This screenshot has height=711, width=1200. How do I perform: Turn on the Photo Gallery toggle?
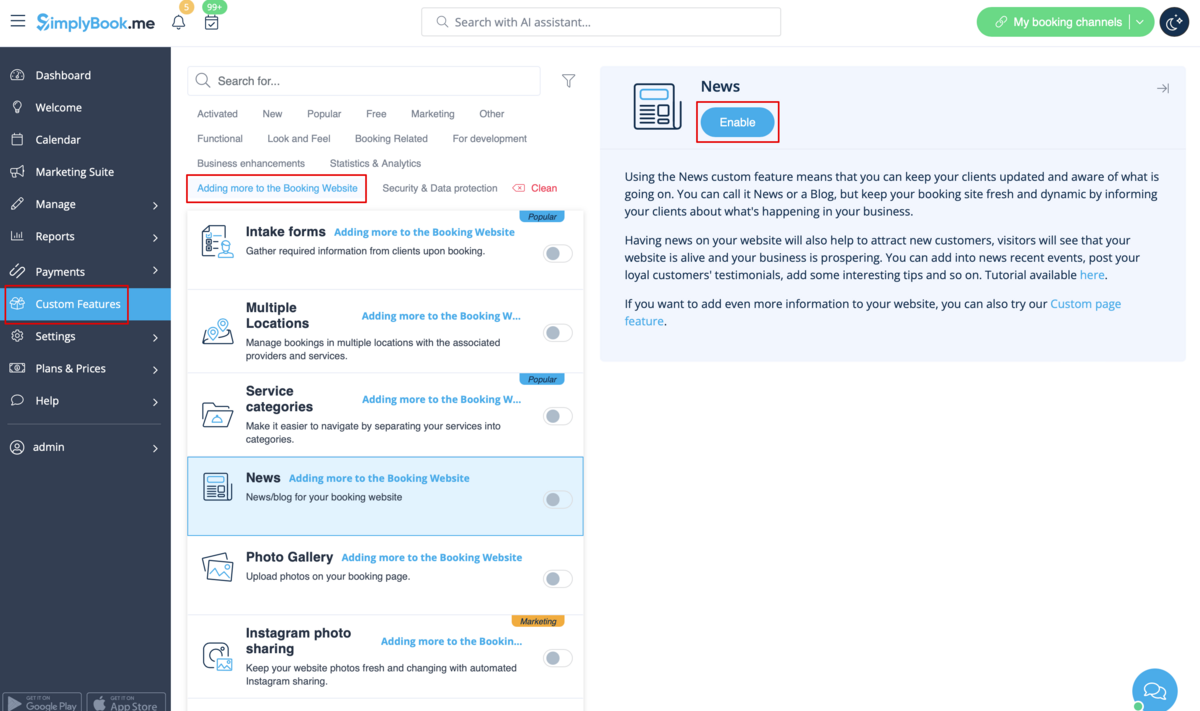(x=557, y=579)
